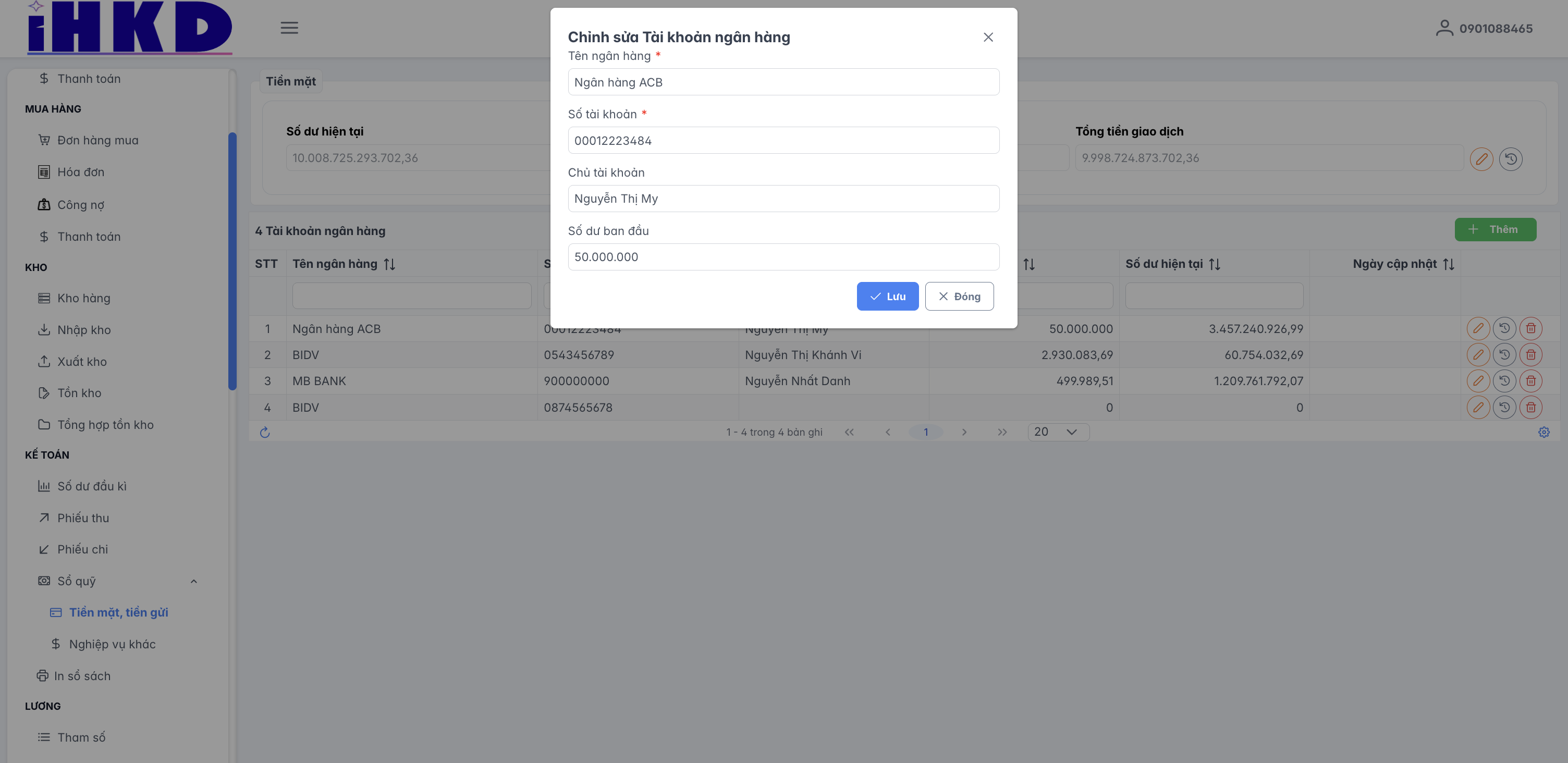Click the Đóng button in dialog

(959, 297)
